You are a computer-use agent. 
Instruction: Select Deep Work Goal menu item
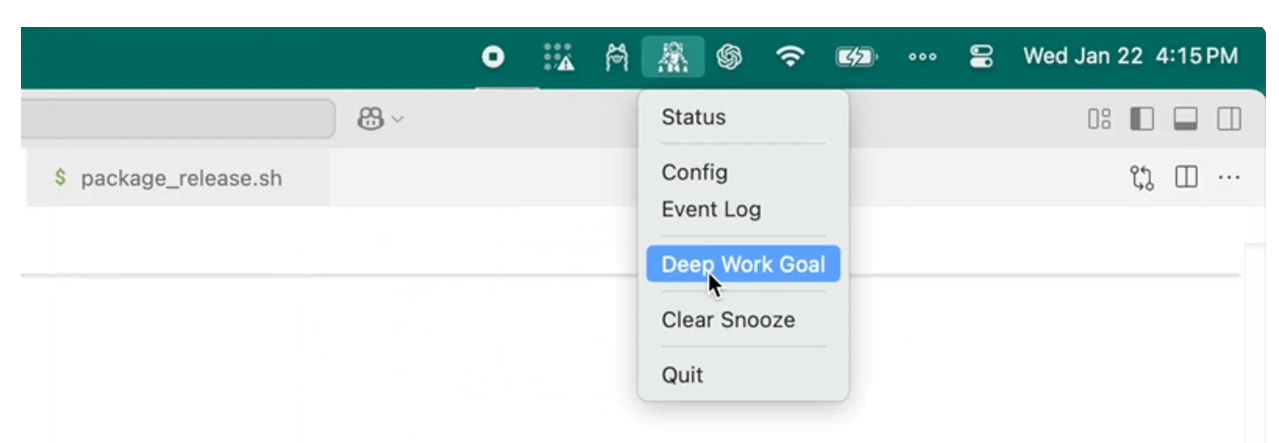click(743, 264)
